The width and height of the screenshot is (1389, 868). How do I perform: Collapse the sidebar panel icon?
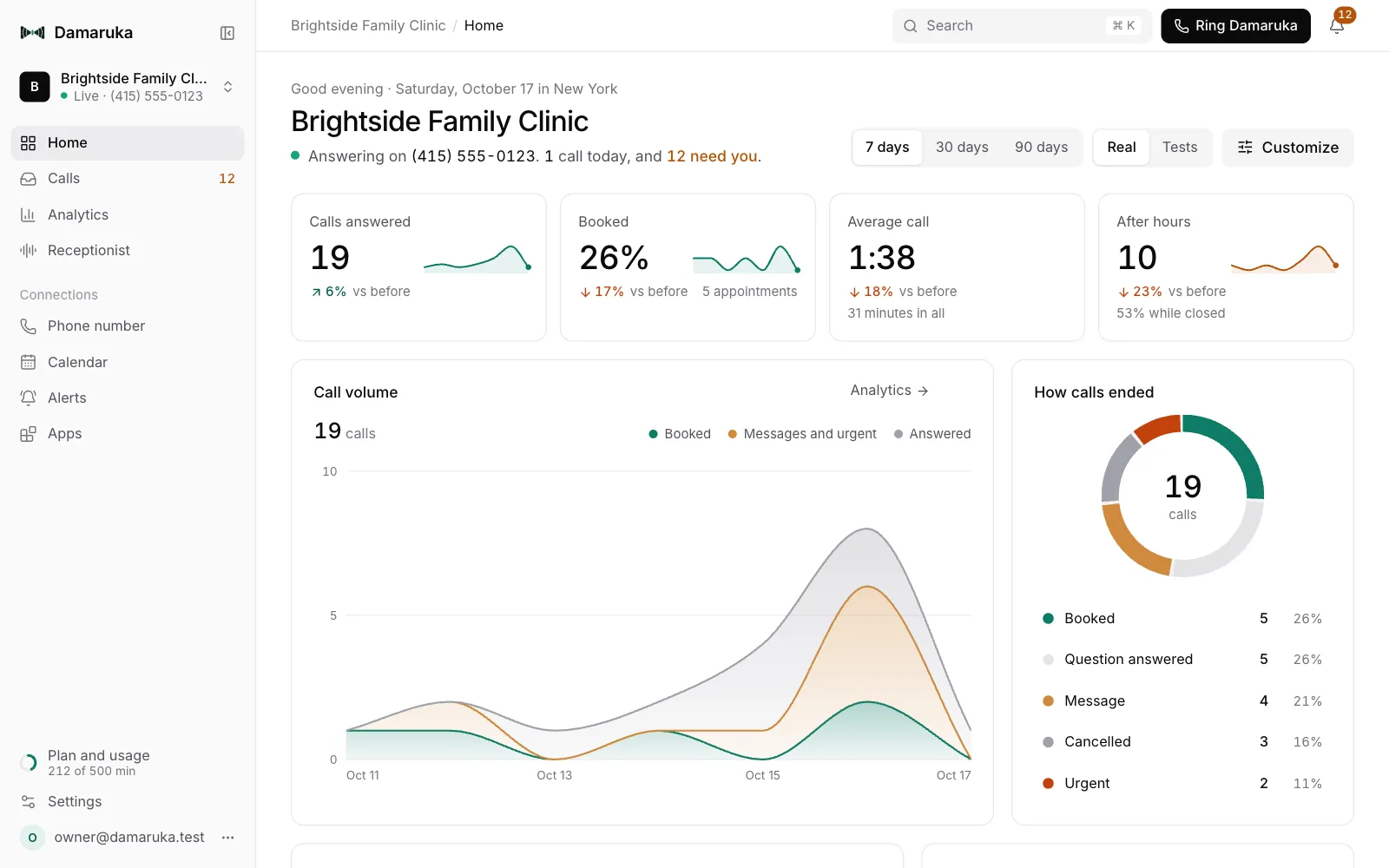point(227,33)
